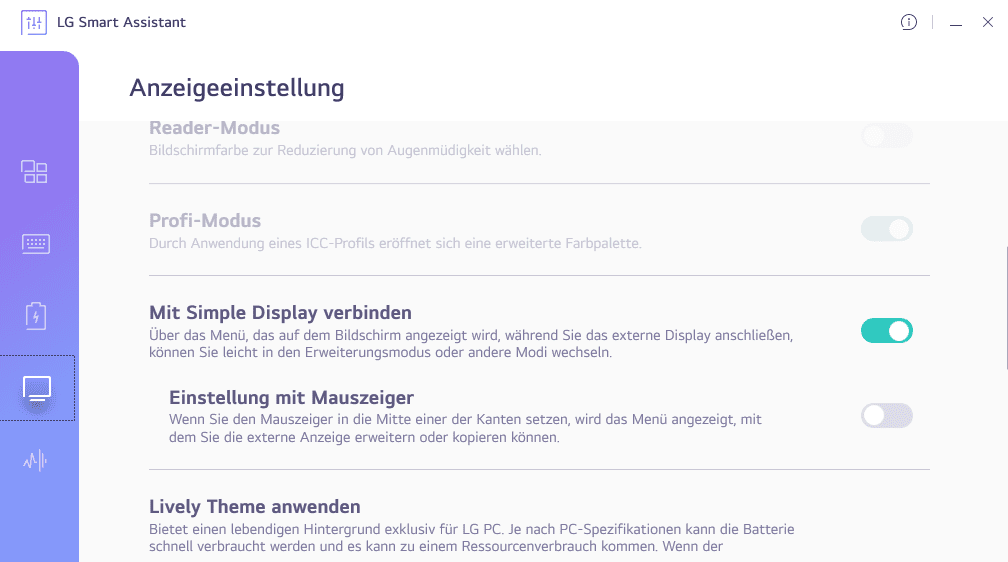The image size is (1008, 562).
Task: Select the display settings sidebar icon
Action: click(x=37, y=388)
